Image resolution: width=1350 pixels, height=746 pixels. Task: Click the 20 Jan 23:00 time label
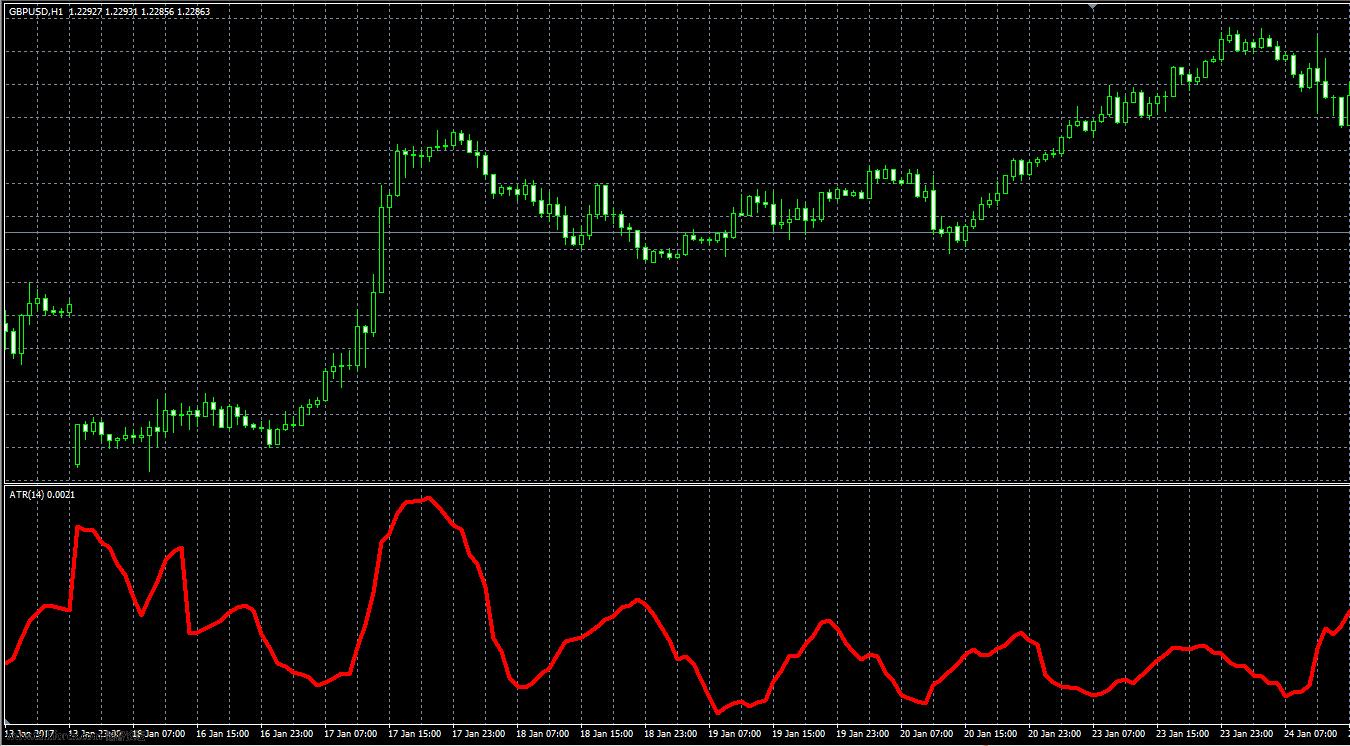pyautogui.click(x=1056, y=734)
